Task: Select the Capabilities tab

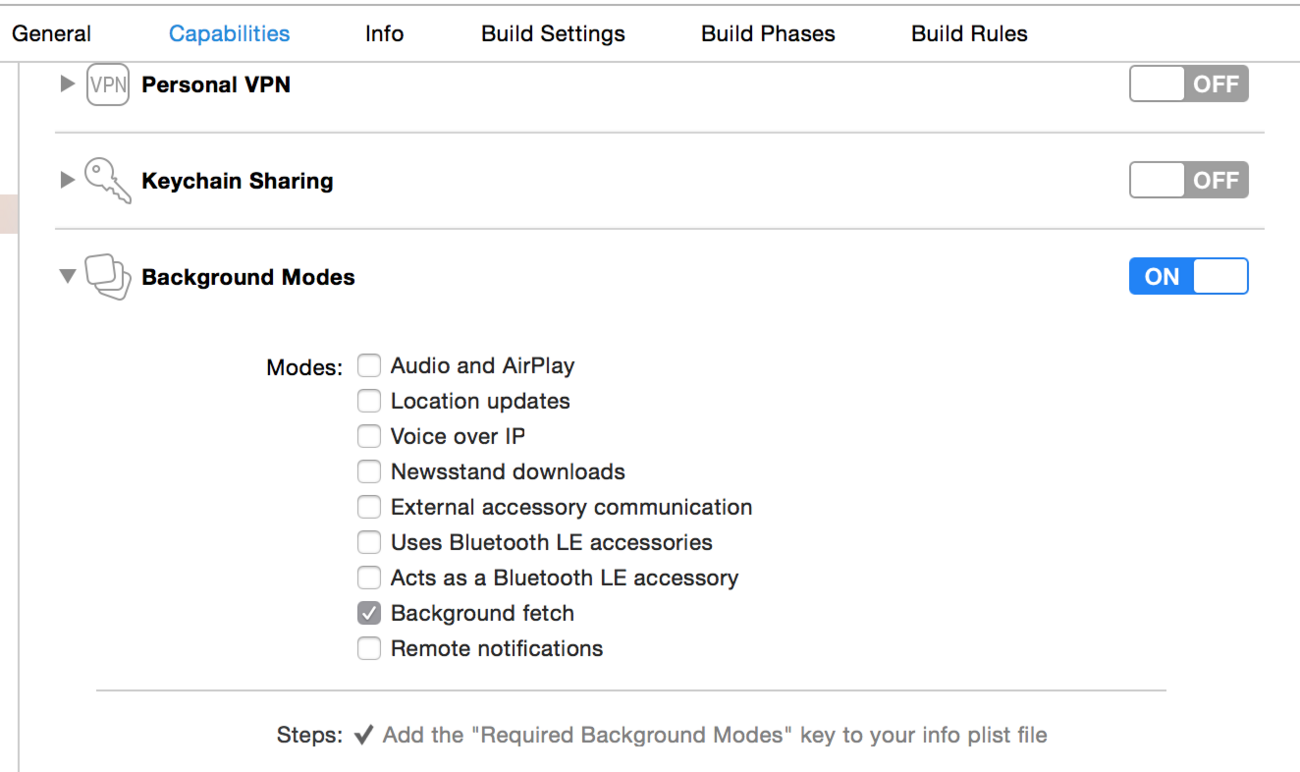Action: coord(229,34)
